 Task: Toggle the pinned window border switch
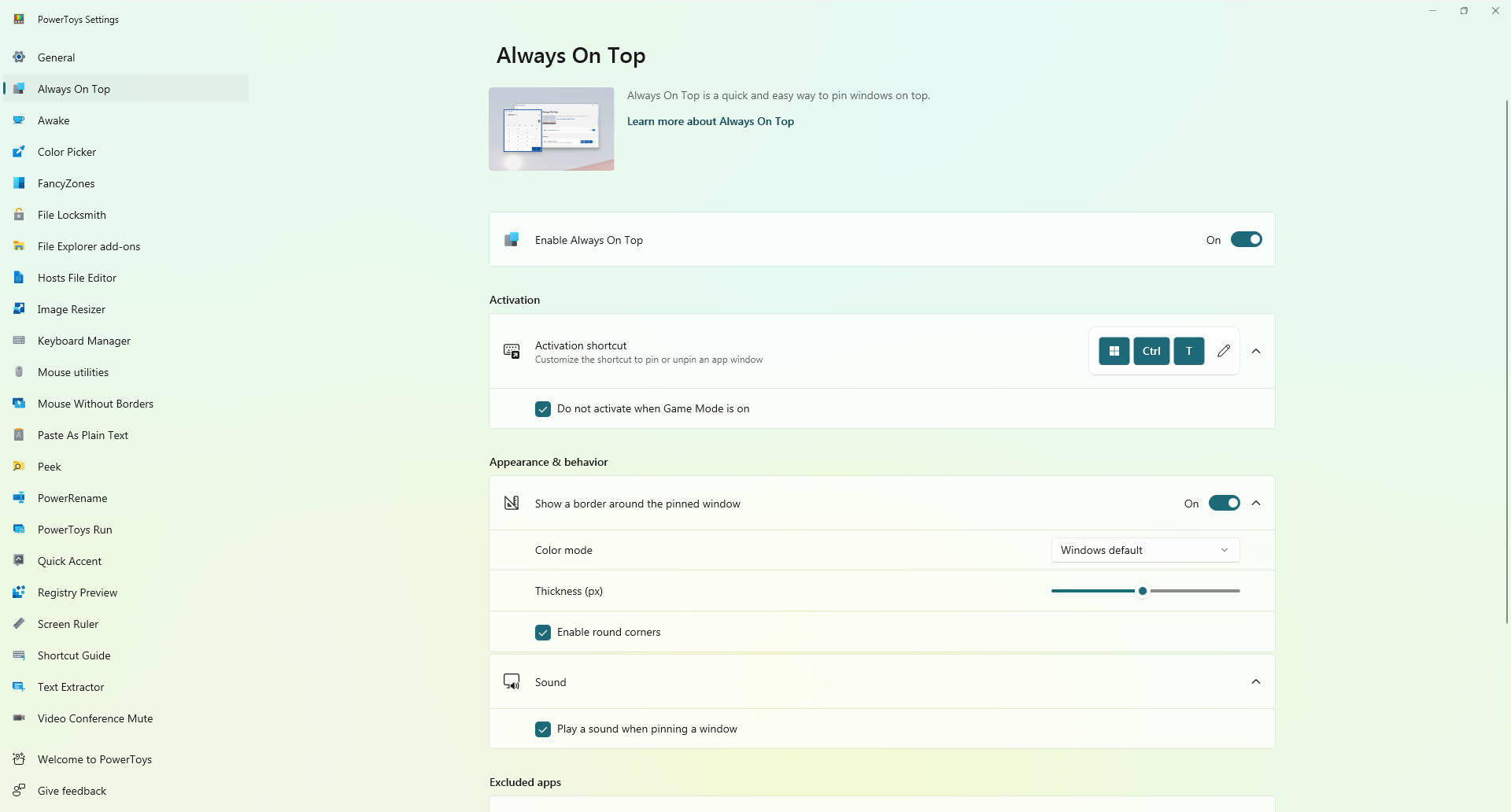[1224, 504]
